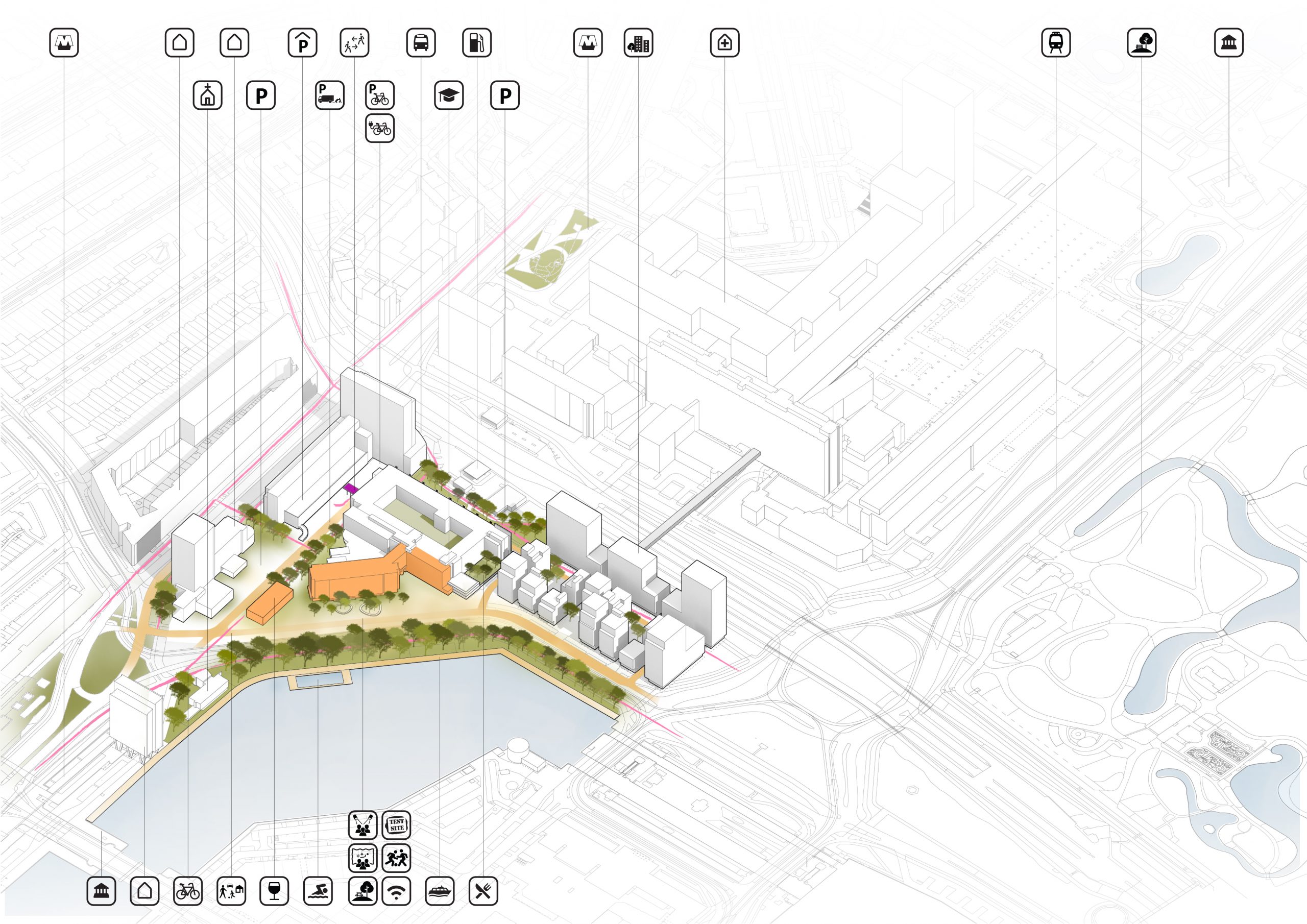Click the wifi signal icon
The height and width of the screenshot is (924, 1307).
point(396,891)
